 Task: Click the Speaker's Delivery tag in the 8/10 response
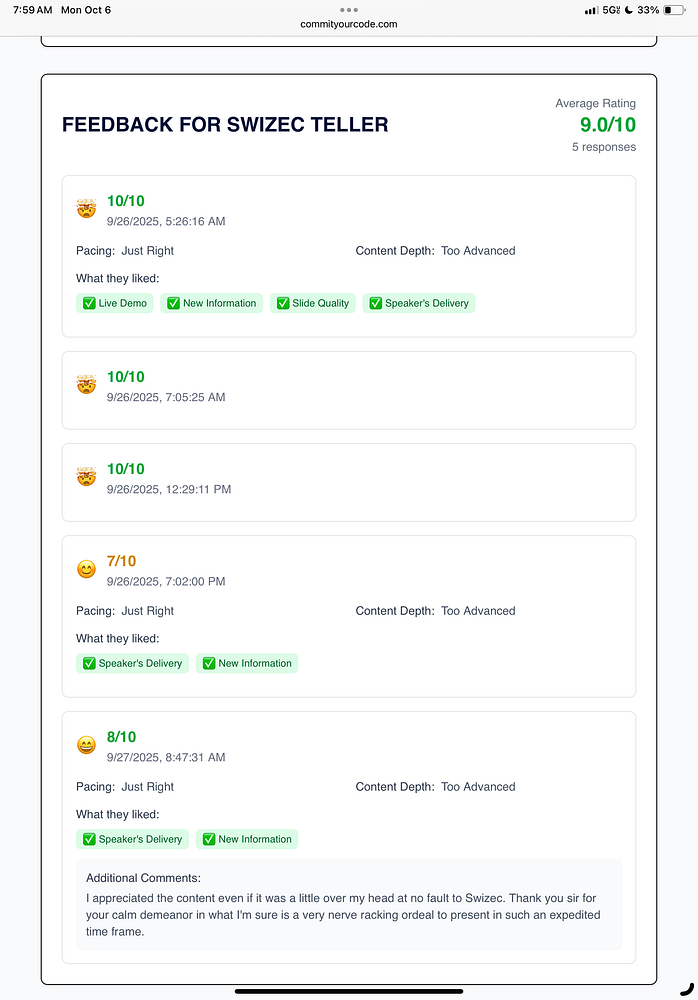pos(132,839)
